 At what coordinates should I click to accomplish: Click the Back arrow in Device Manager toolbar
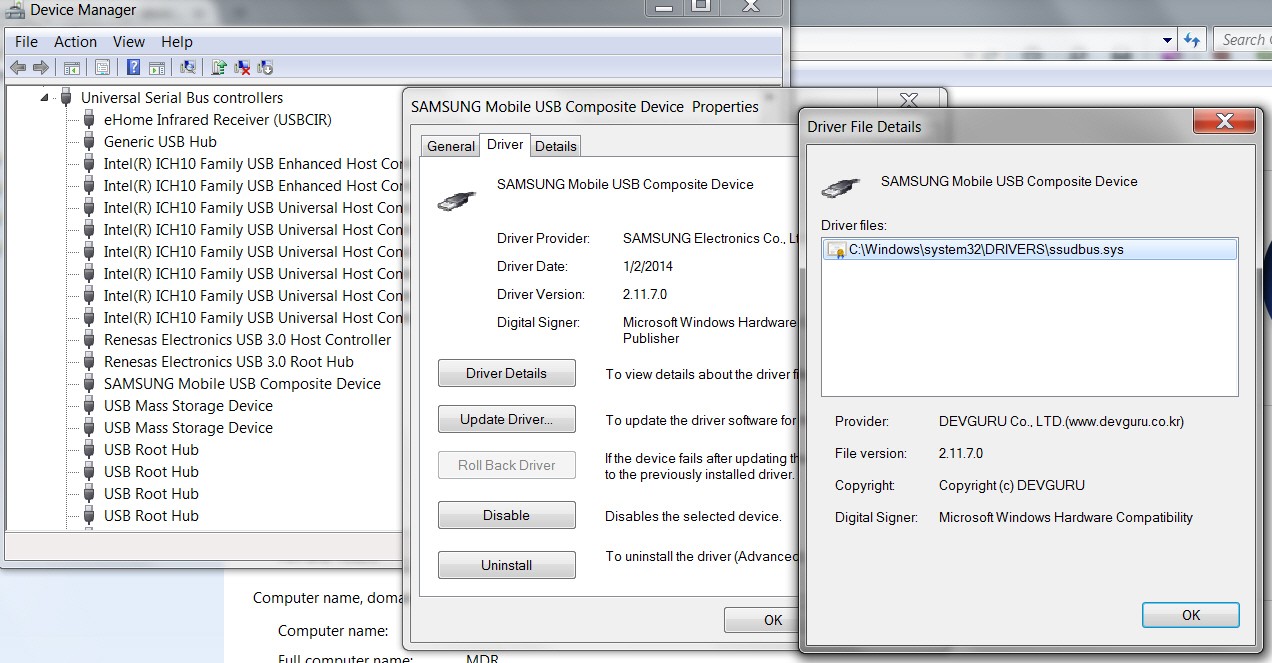17,68
